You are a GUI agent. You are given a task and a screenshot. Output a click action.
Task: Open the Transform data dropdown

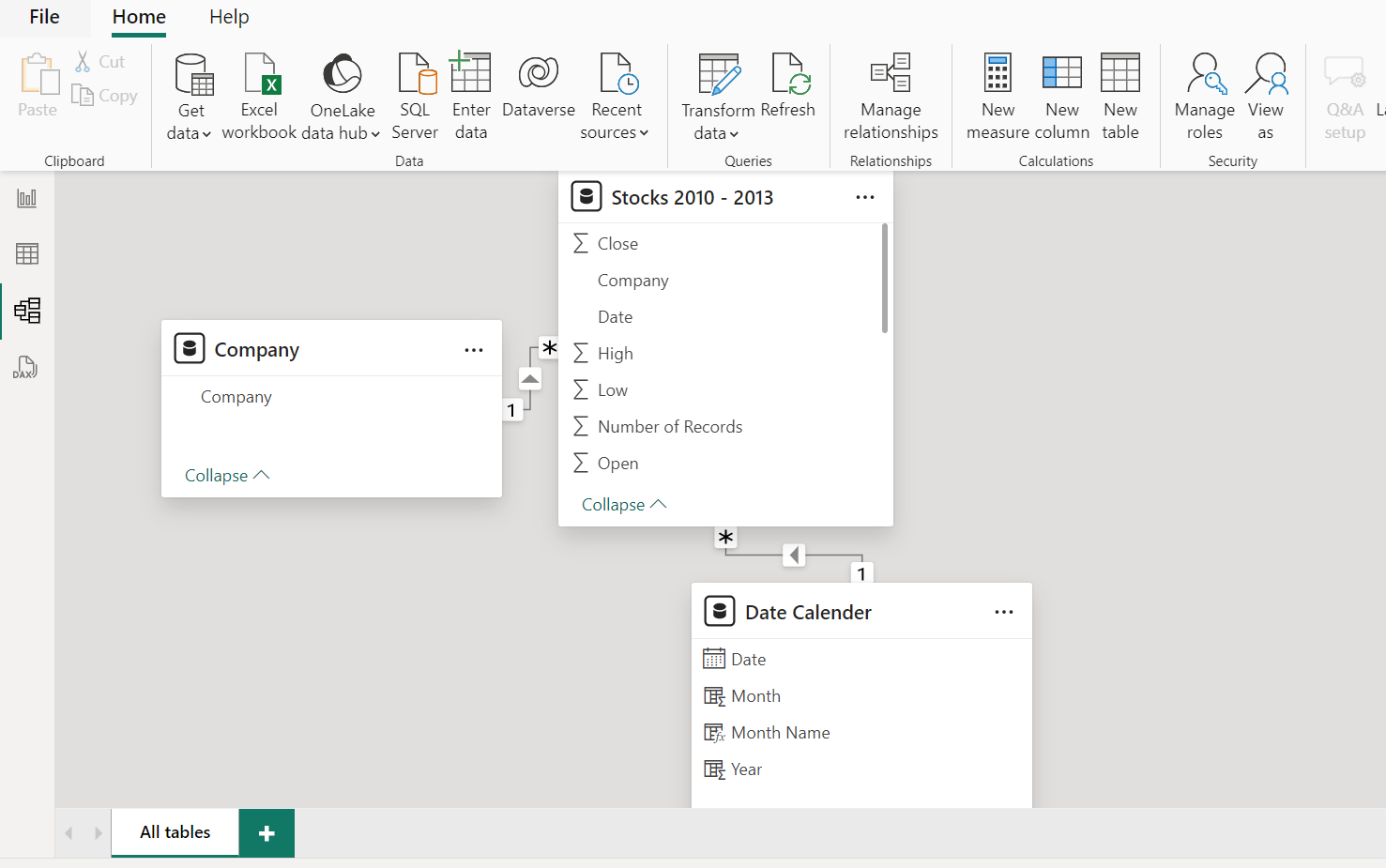718,97
